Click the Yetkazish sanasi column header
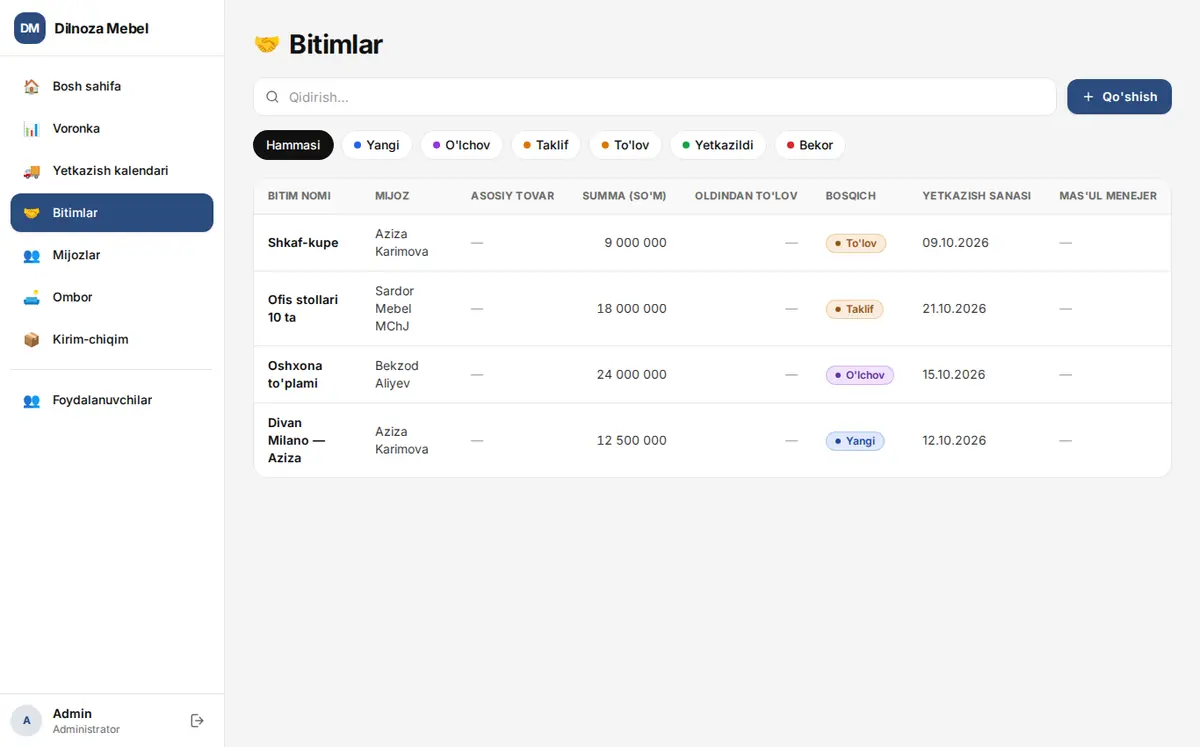This screenshot has height=747, width=1200. (x=977, y=196)
